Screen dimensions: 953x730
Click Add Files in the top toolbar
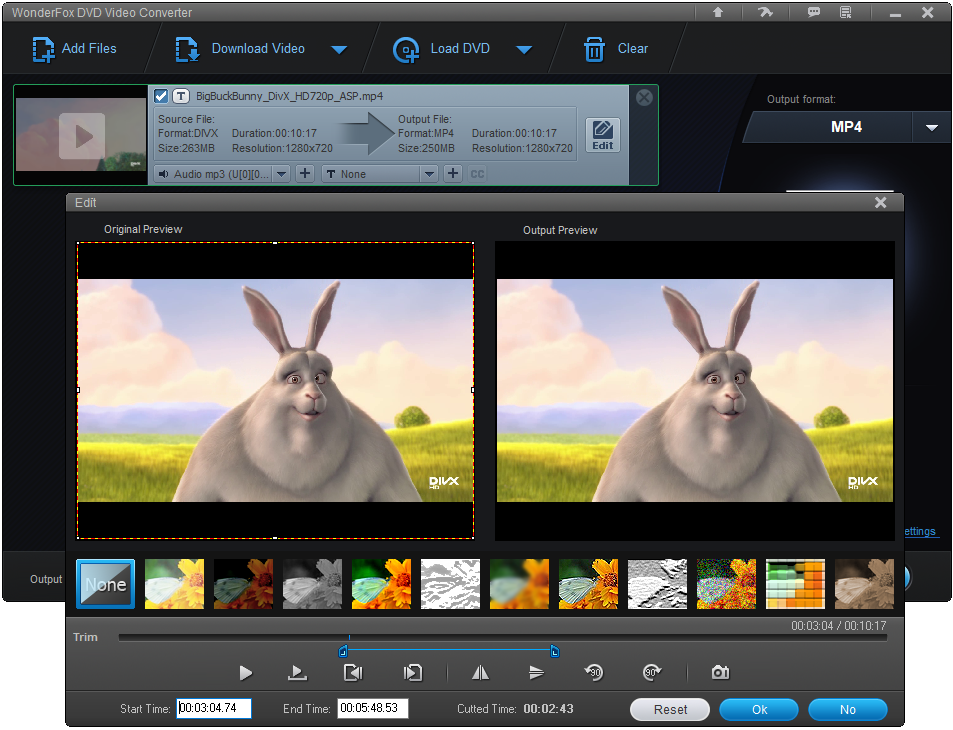tap(75, 48)
